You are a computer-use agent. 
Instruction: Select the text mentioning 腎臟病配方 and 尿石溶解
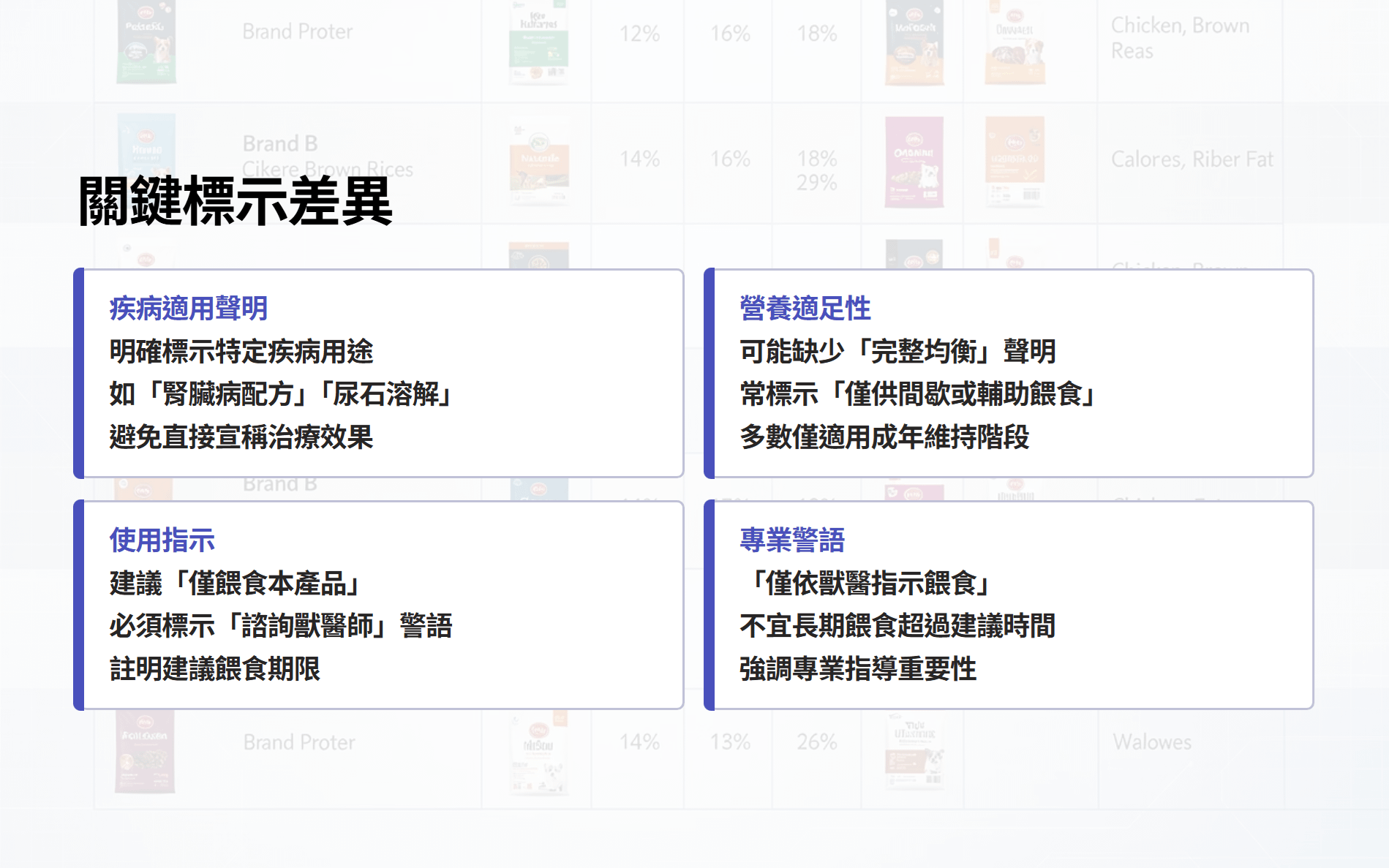pos(282,394)
